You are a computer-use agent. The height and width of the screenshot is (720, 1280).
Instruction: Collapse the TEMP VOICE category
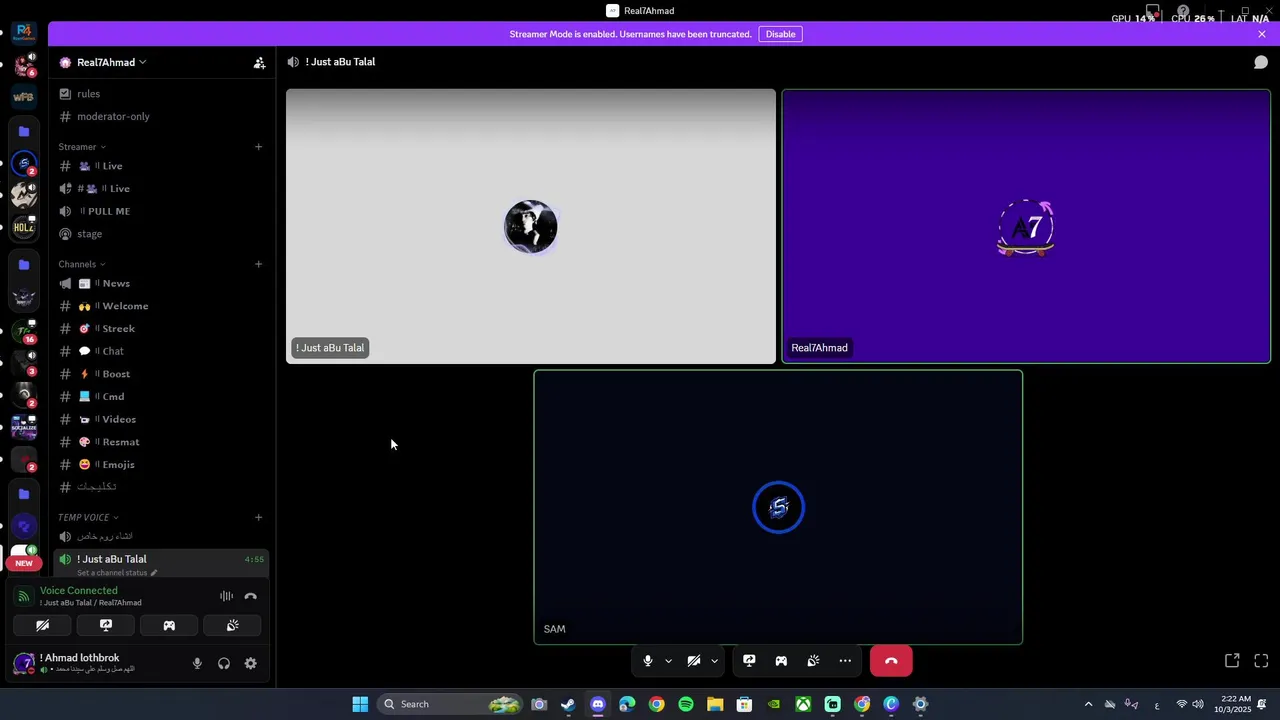click(88, 517)
